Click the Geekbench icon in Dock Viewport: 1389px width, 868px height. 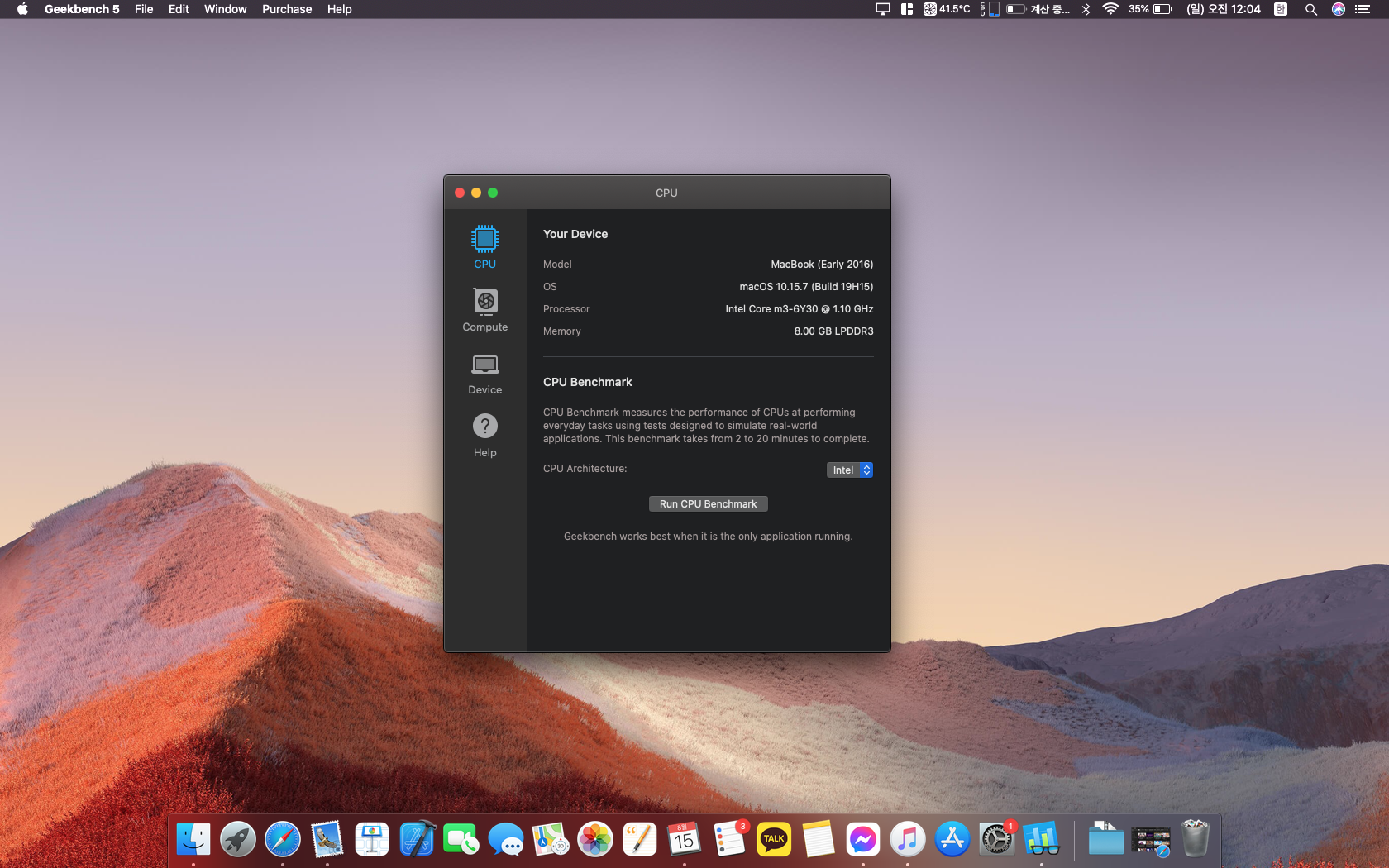coord(1042,840)
